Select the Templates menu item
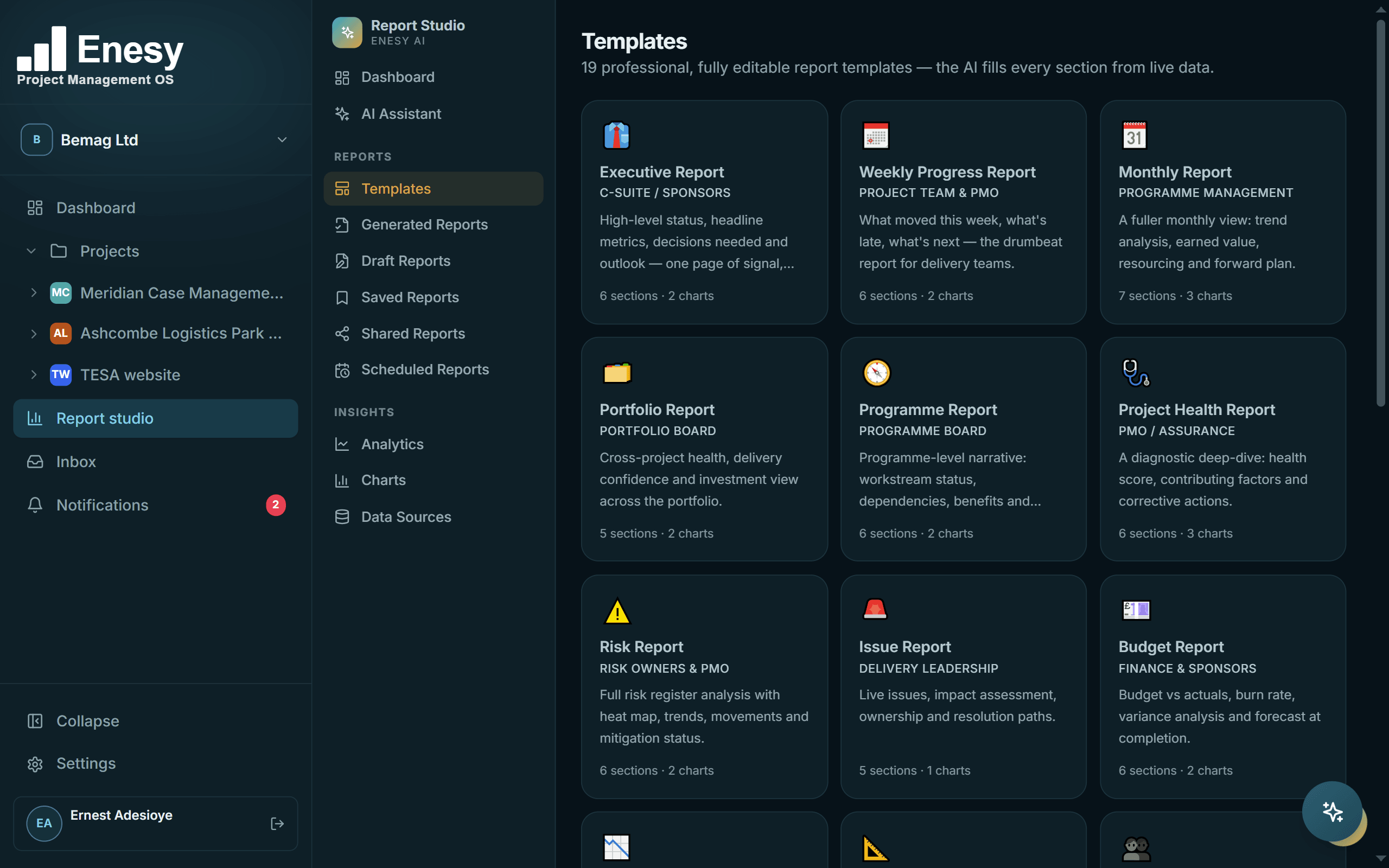 (434, 188)
